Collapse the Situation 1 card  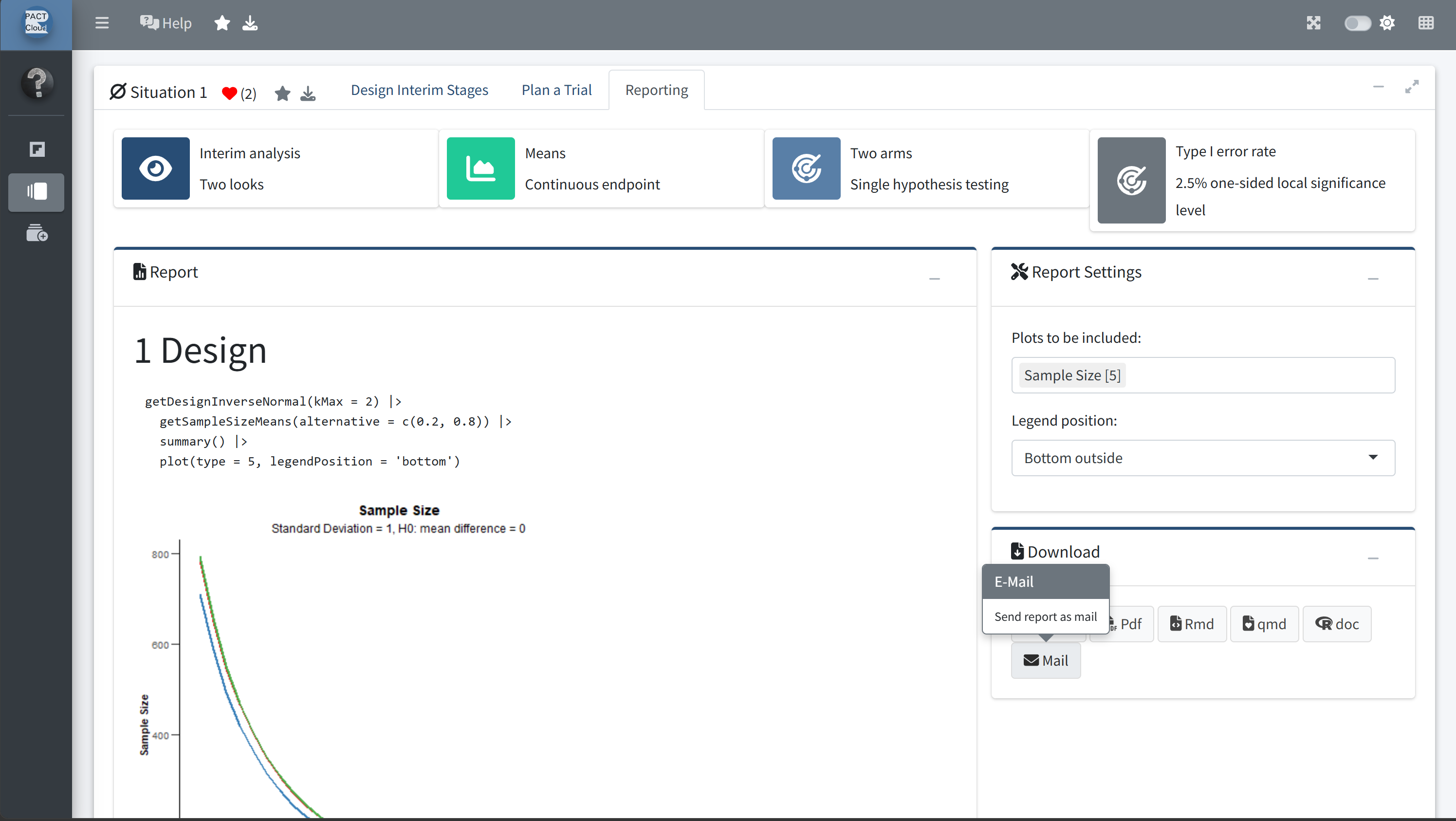[1378, 87]
